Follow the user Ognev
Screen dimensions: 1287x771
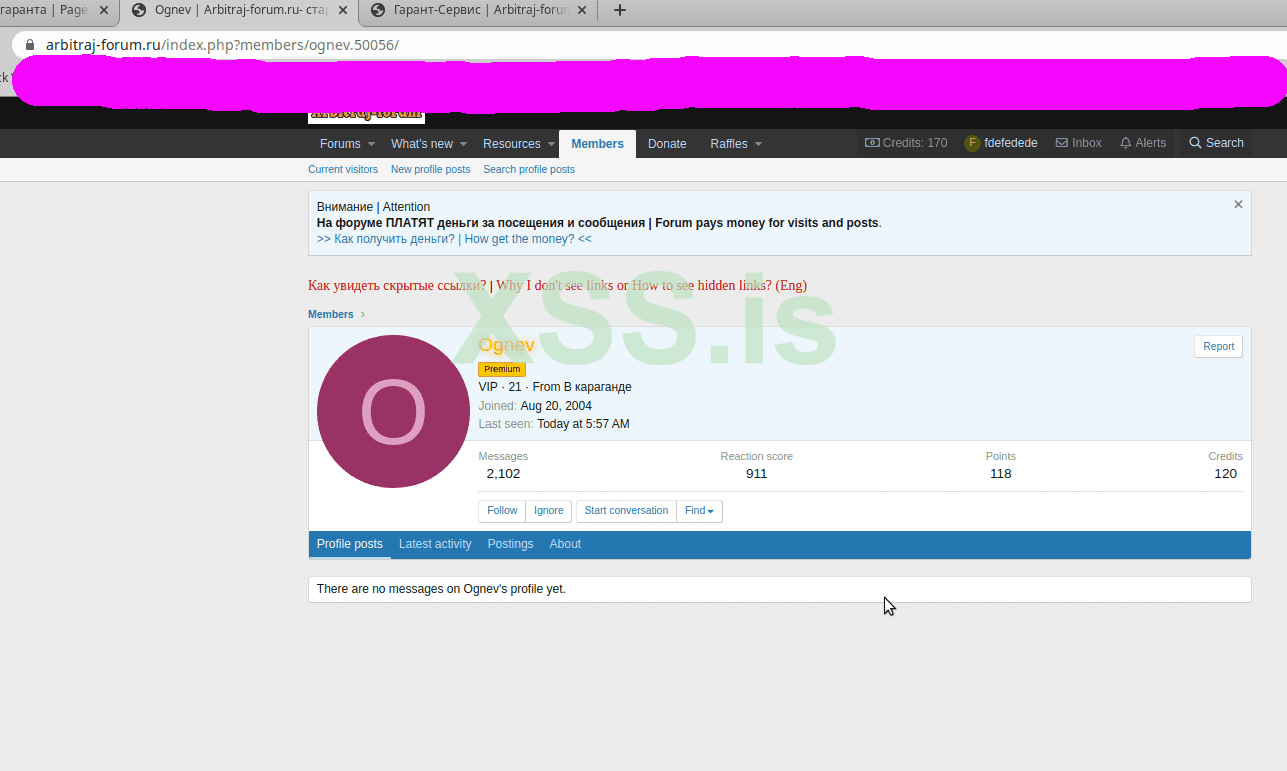pyautogui.click(x=502, y=510)
